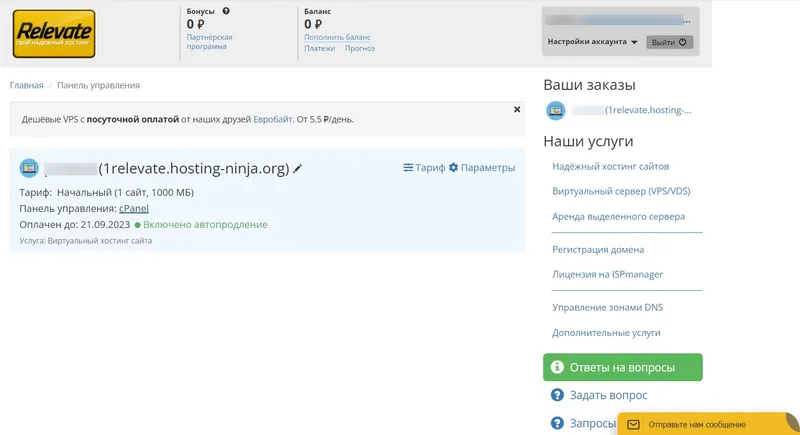Image resolution: width=800 pixels, height=435 pixels.
Task: Click the question icon beside Запросы
Action: [x=557, y=423]
